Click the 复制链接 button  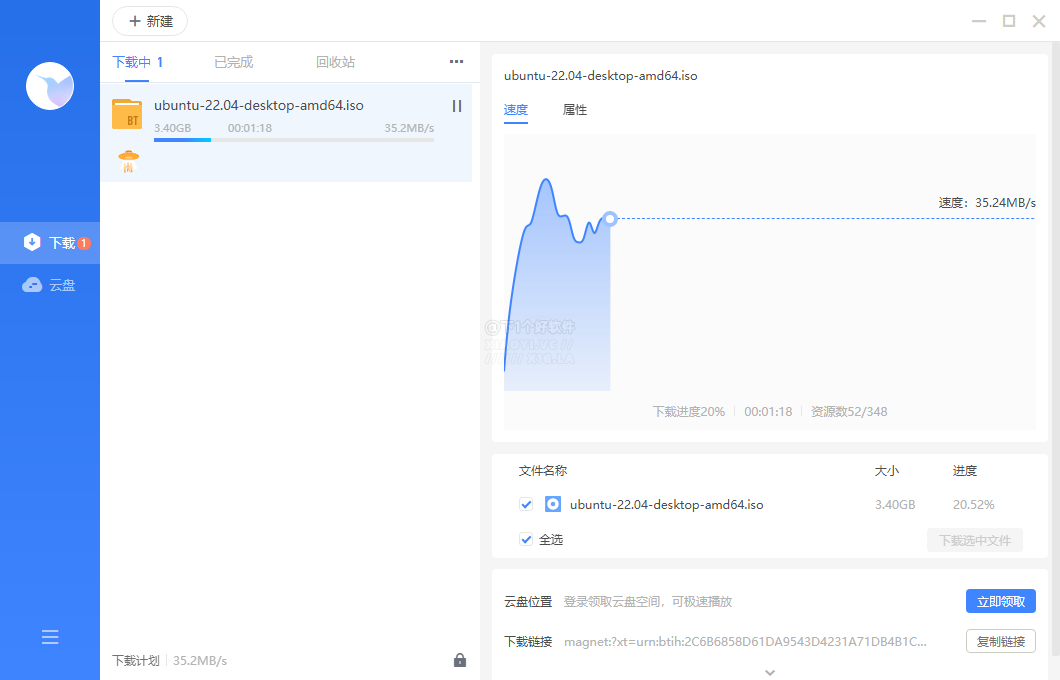(x=1001, y=641)
